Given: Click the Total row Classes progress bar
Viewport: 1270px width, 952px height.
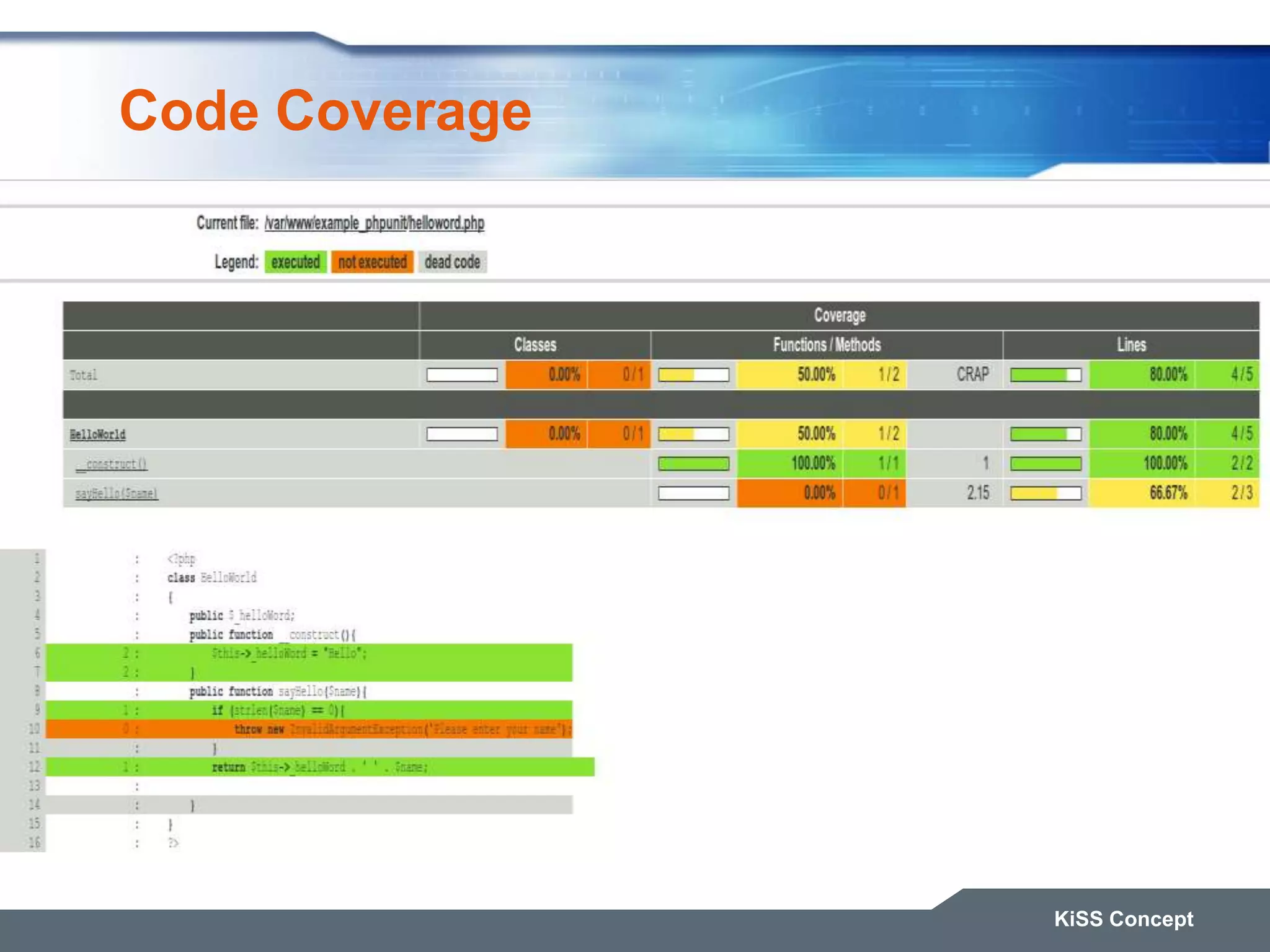Looking at the screenshot, I should click(x=462, y=375).
